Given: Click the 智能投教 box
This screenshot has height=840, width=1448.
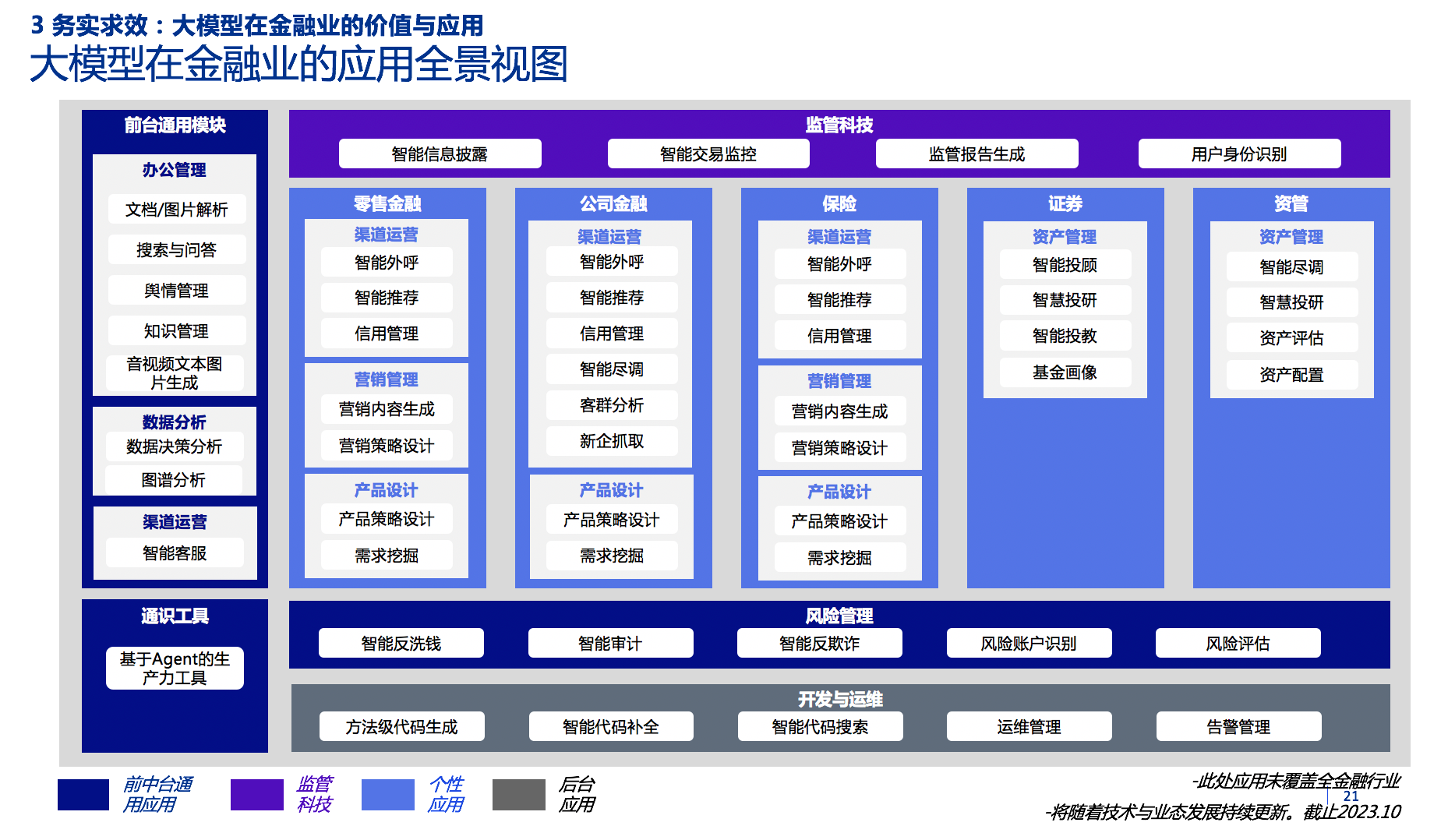Looking at the screenshot, I should pyautogui.click(x=1065, y=335).
